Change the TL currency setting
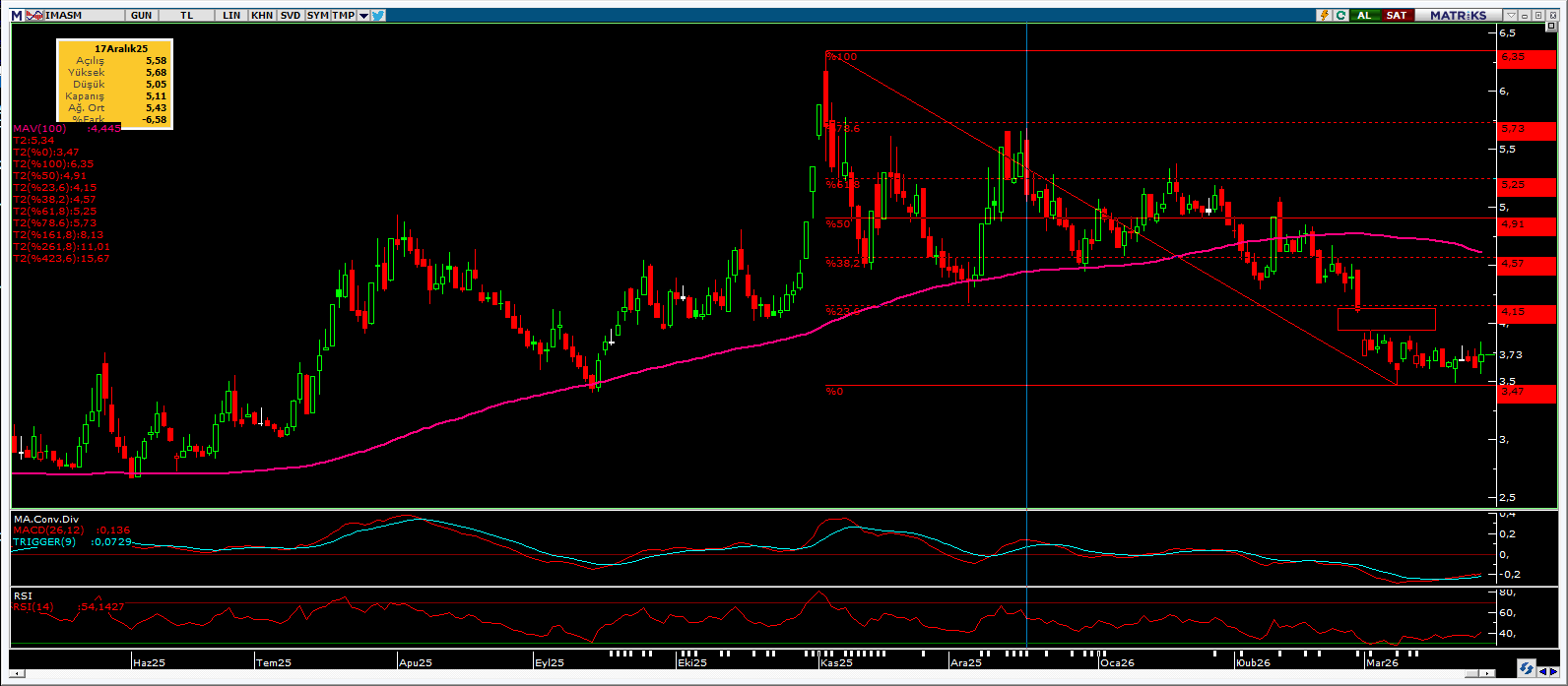This screenshot has height=686, width=1568. tap(186, 16)
